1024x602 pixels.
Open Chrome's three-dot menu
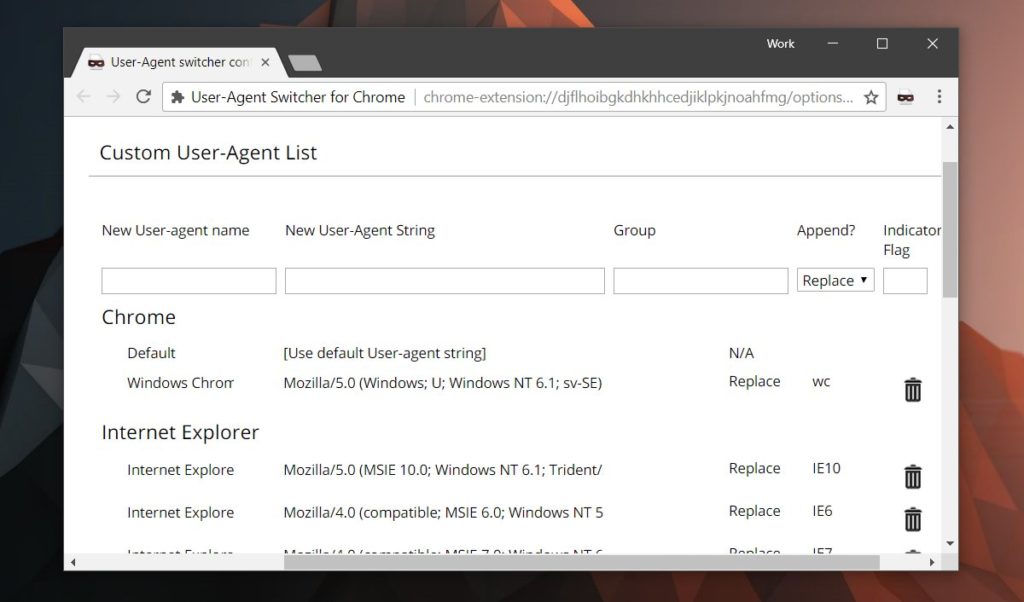[938, 97]
